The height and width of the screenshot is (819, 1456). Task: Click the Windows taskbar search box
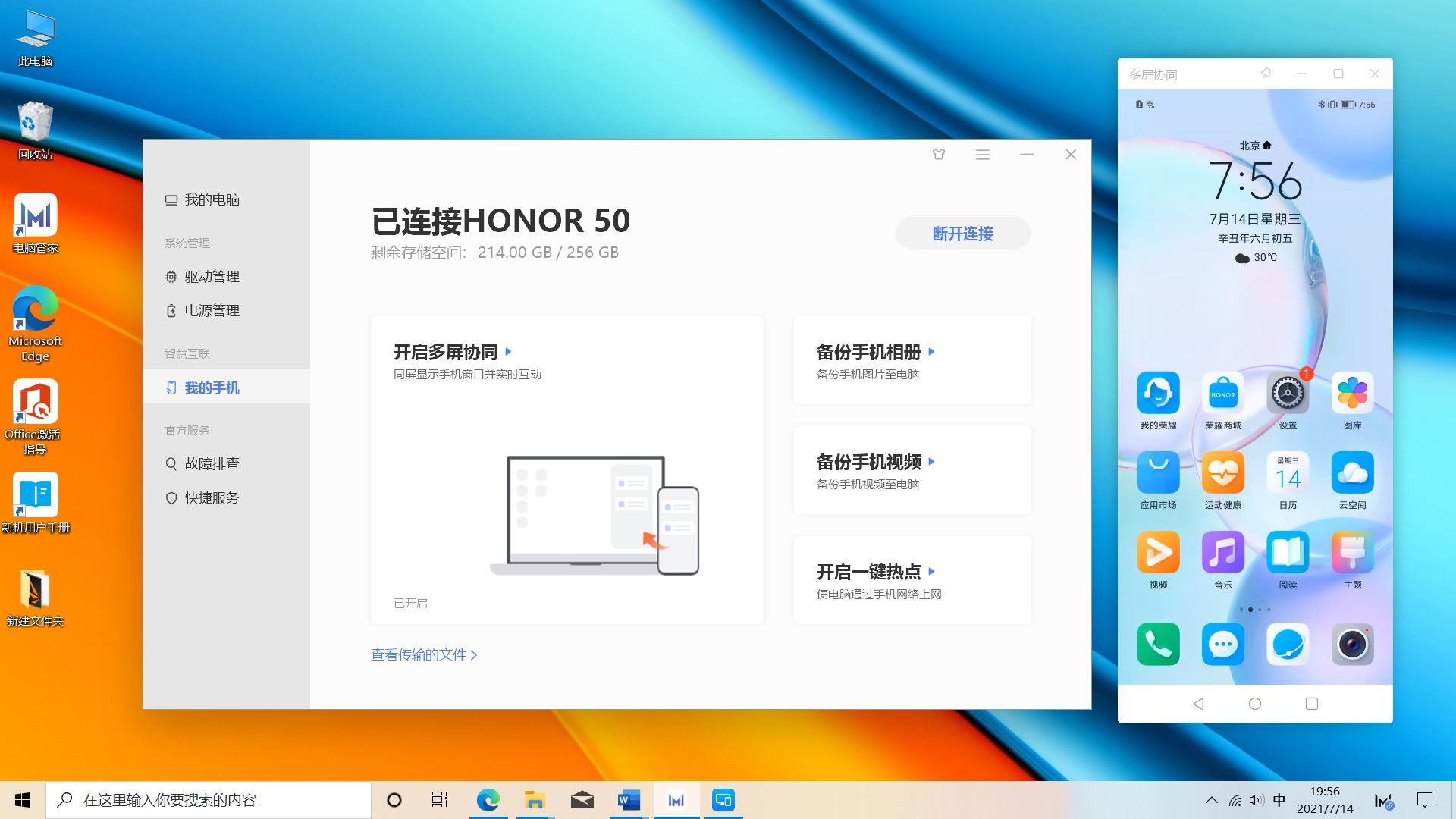coord(209,800)
